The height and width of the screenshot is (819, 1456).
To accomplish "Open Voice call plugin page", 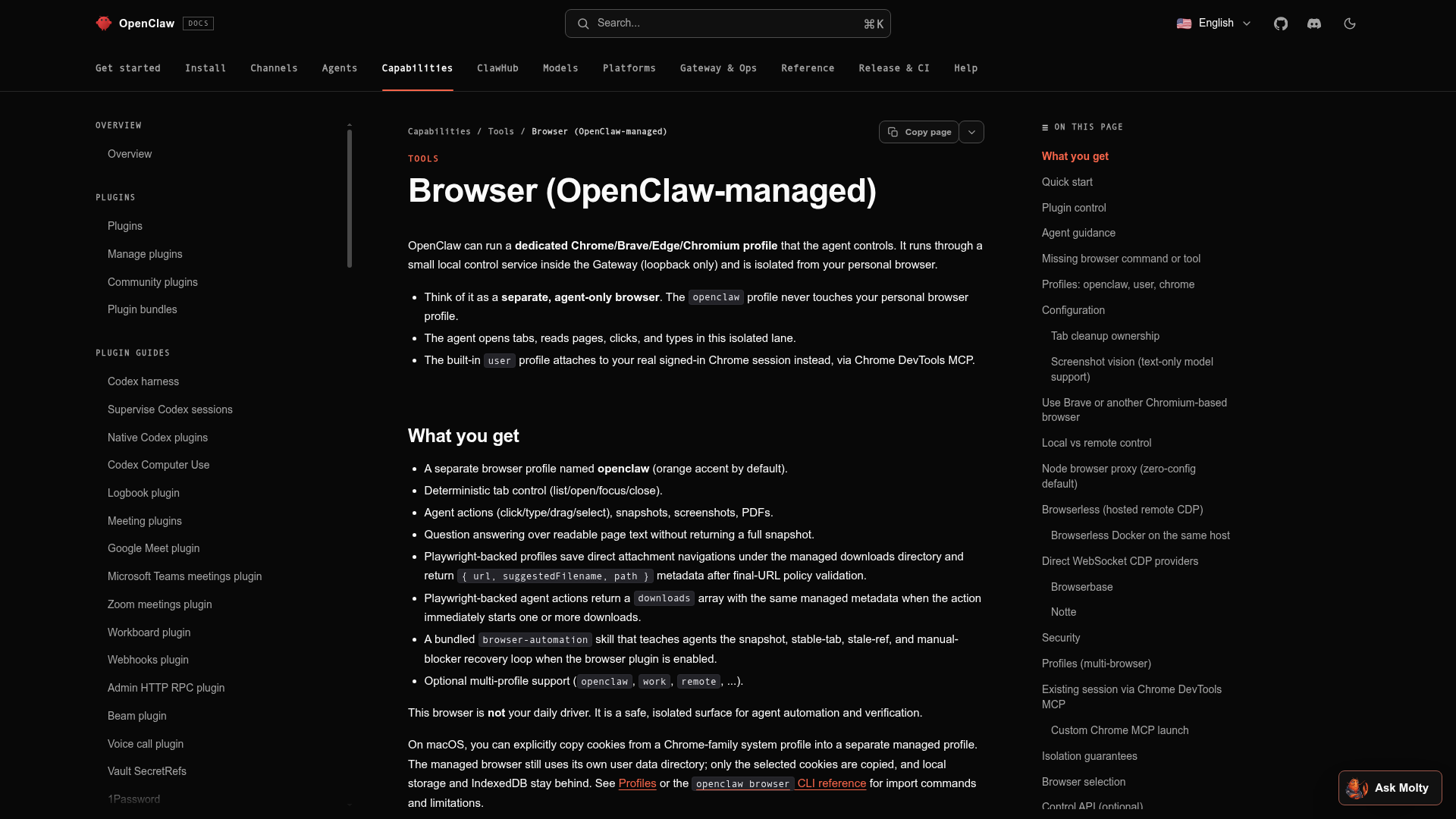I will pyautogui.click(x=146, y=744).
